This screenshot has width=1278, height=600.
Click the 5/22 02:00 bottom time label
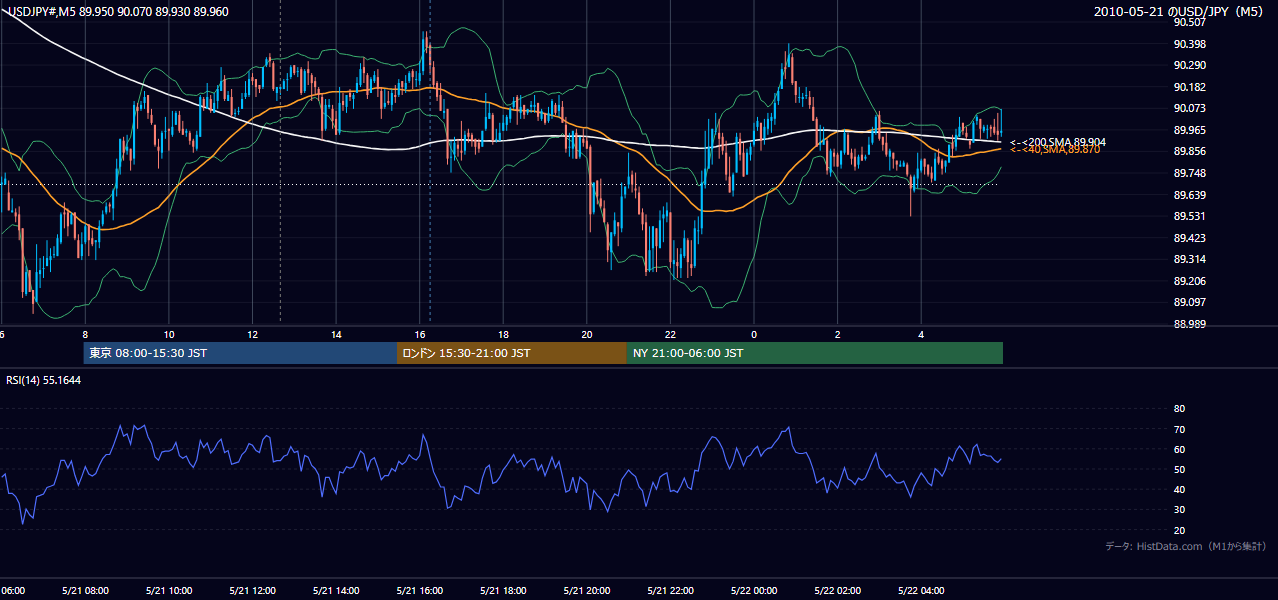click(x=837, y=591)
